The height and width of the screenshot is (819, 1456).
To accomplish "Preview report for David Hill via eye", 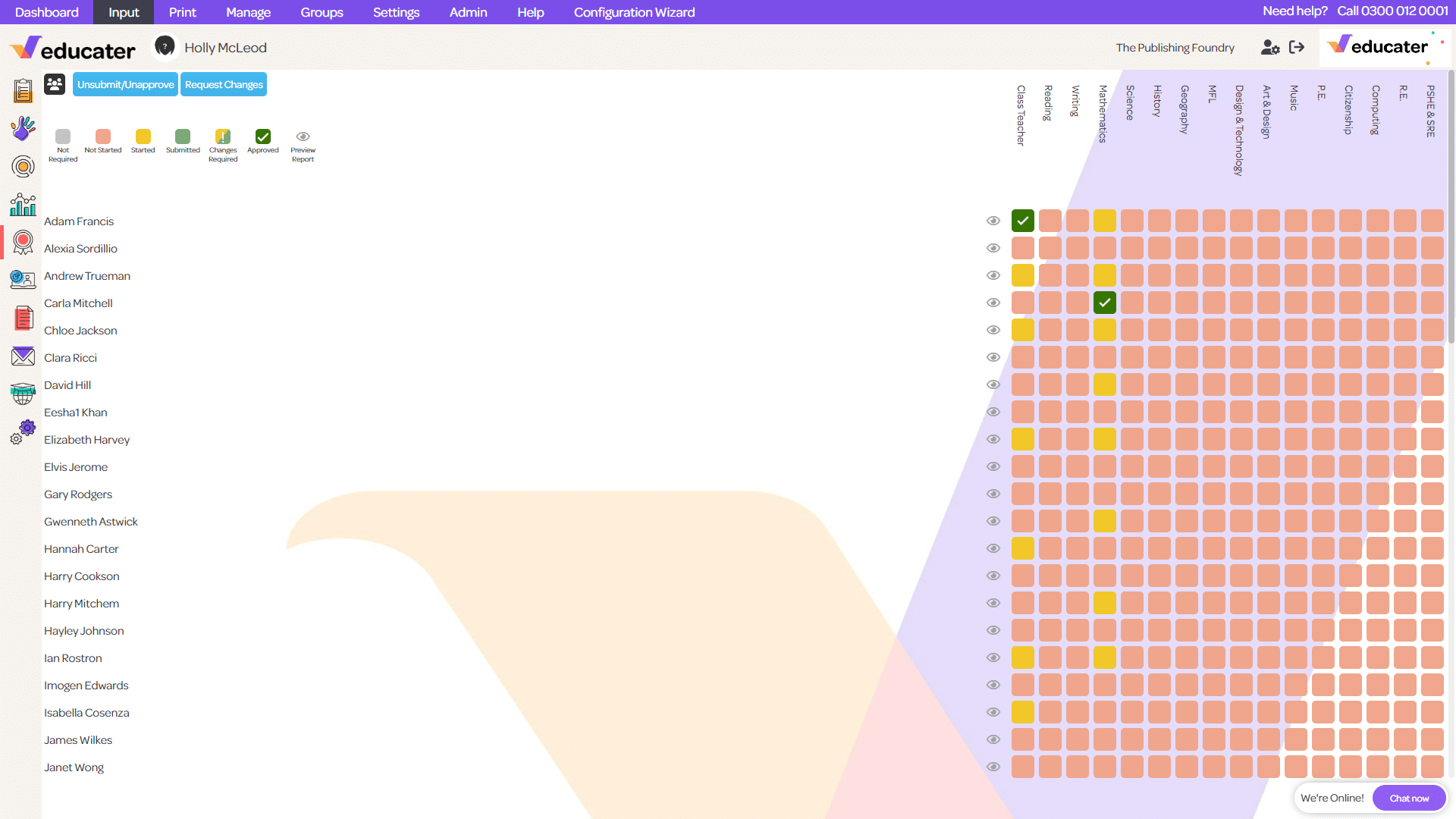I will 993,384.
